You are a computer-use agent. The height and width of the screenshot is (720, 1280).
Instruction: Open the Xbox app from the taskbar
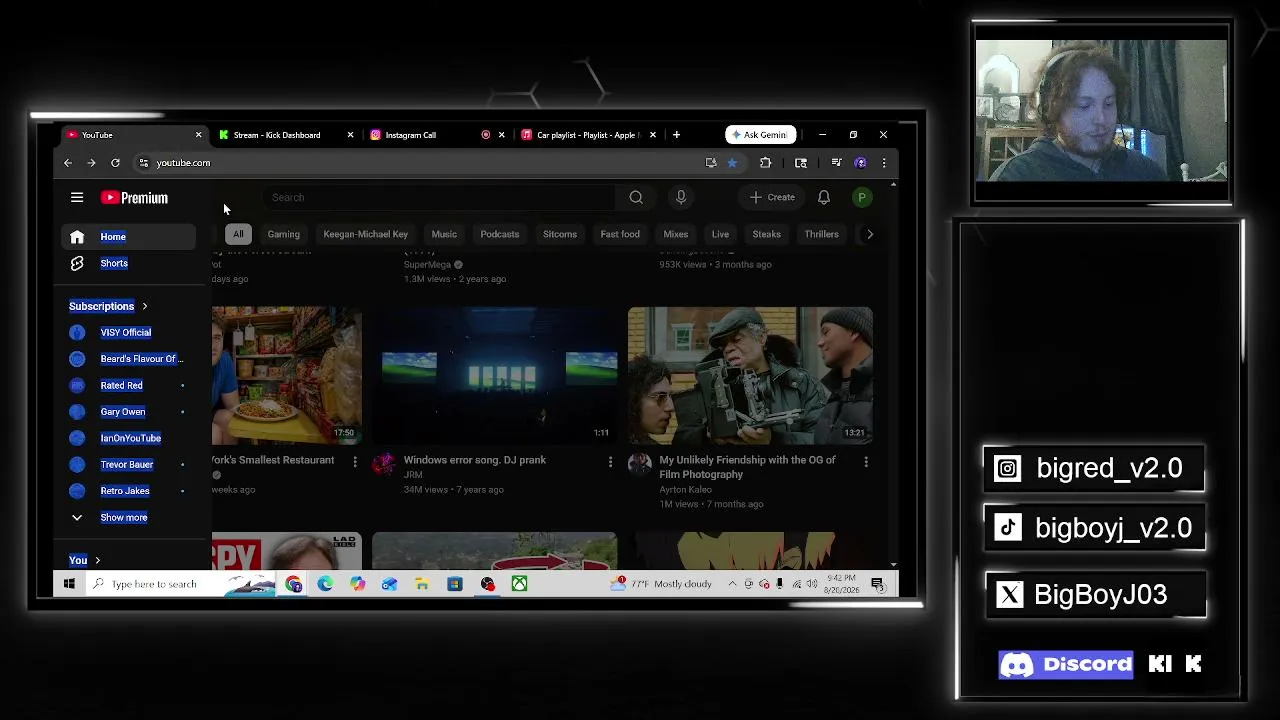click(519, 584)
